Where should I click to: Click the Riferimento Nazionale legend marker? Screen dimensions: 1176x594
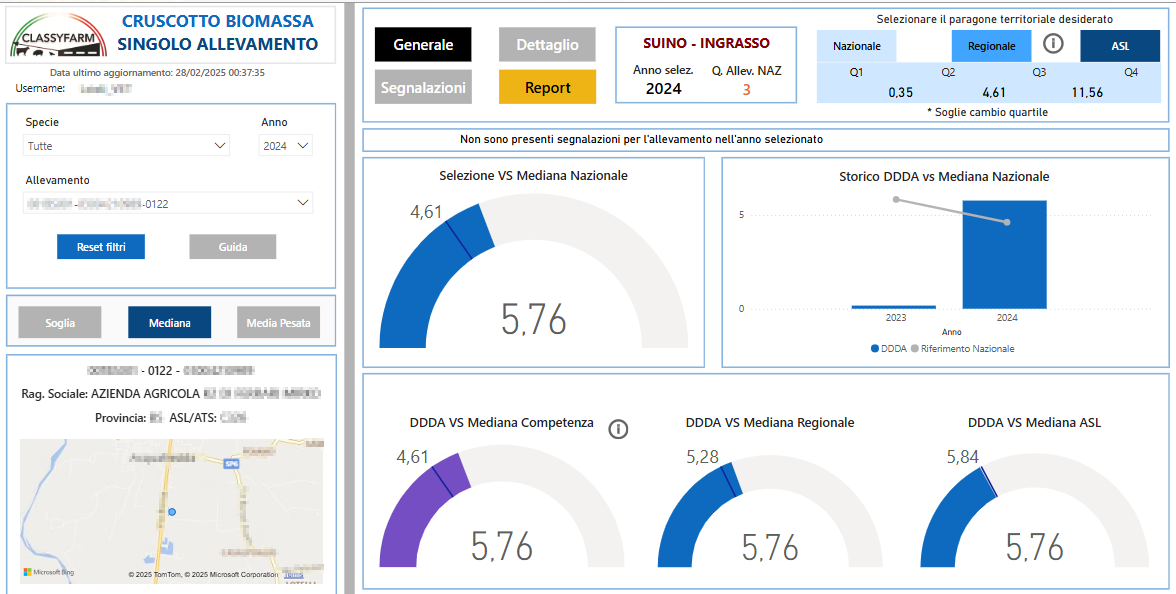click(914, 349)
